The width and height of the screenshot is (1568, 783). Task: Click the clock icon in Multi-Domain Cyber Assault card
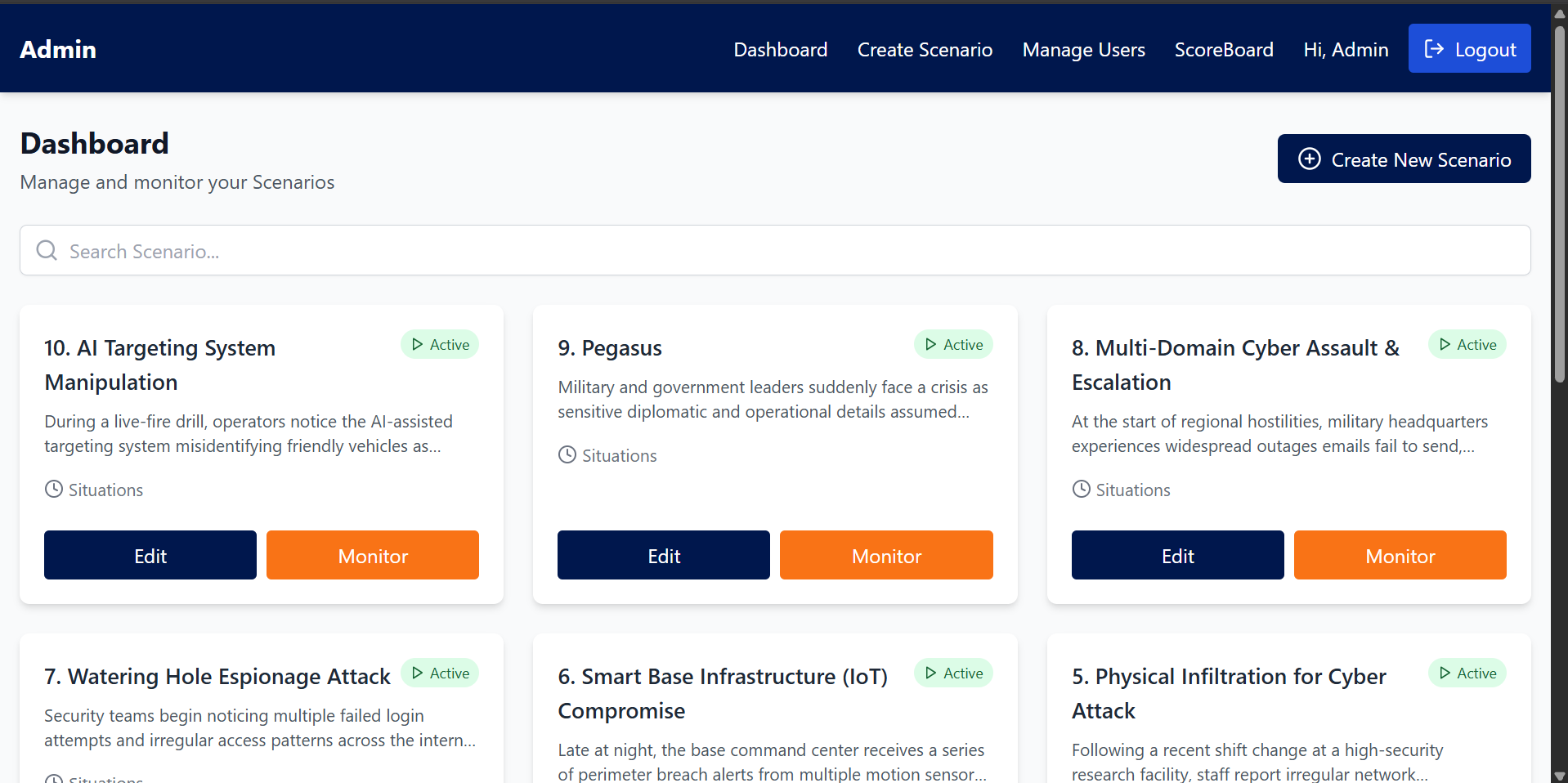click(x=1082, y=489)
